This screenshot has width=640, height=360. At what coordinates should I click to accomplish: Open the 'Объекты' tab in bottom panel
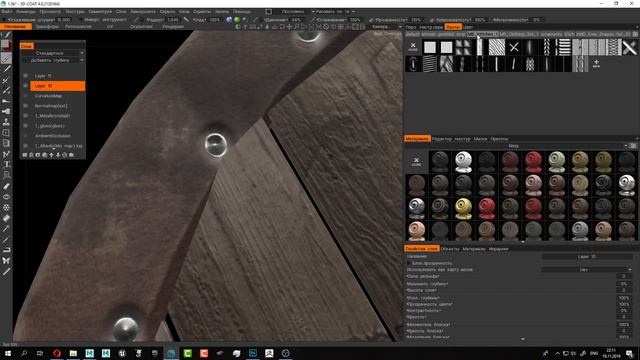click(450, 249)
